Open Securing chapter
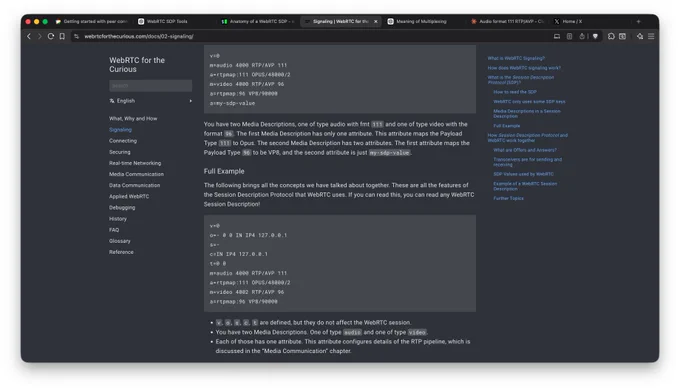This screenshot has width=680, height=390. coord(120,152)
